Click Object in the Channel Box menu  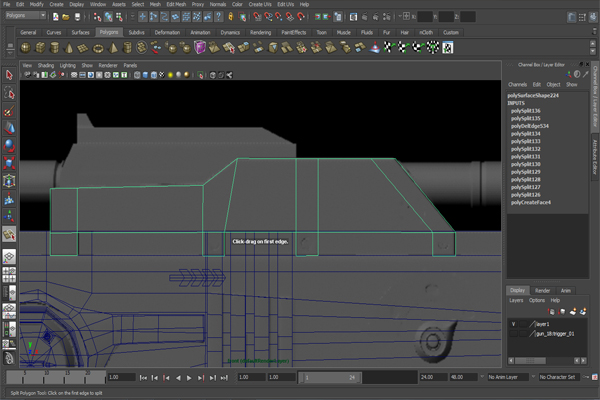point(553,85)
